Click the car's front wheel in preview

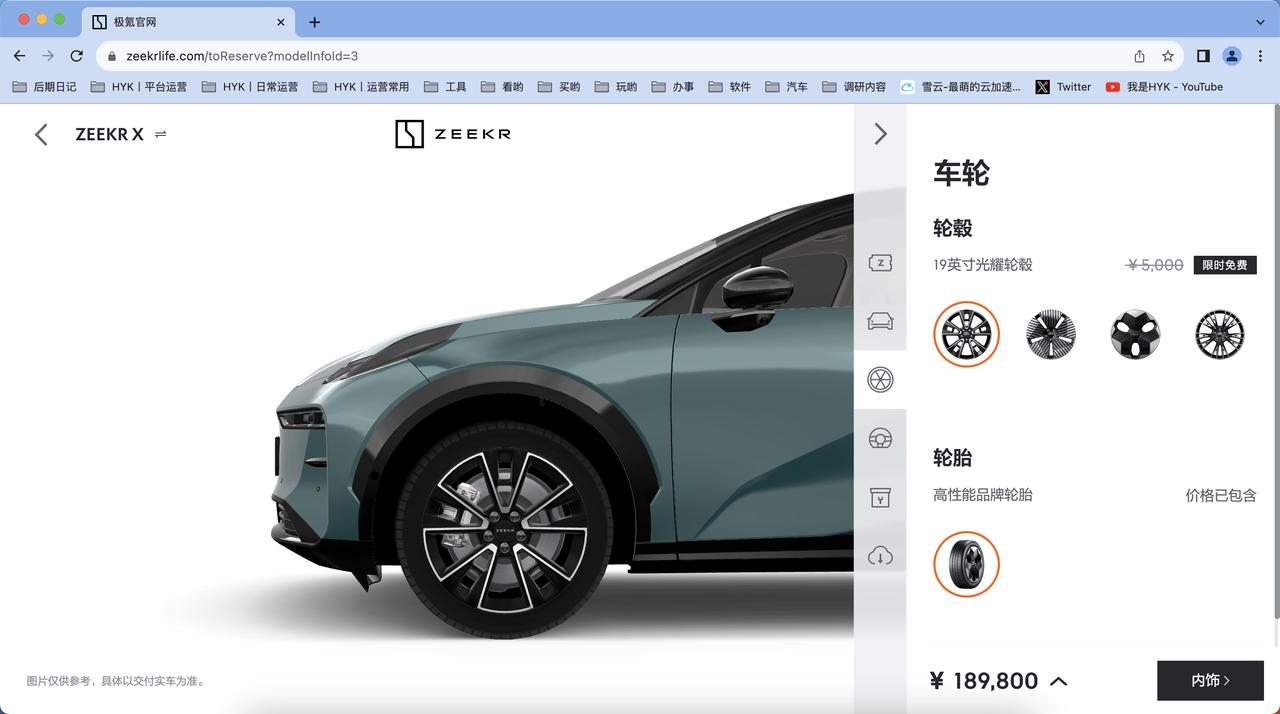pos(504,530)
